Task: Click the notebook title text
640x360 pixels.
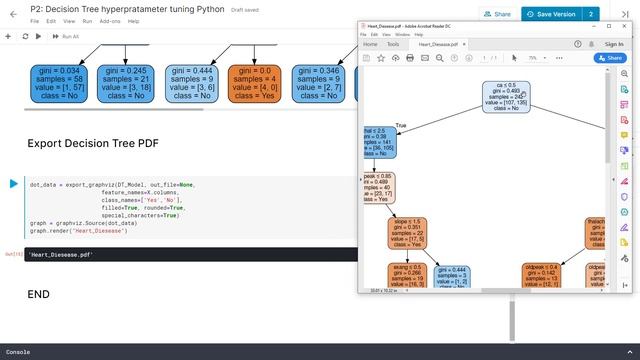Action: (x=127, y=9)
